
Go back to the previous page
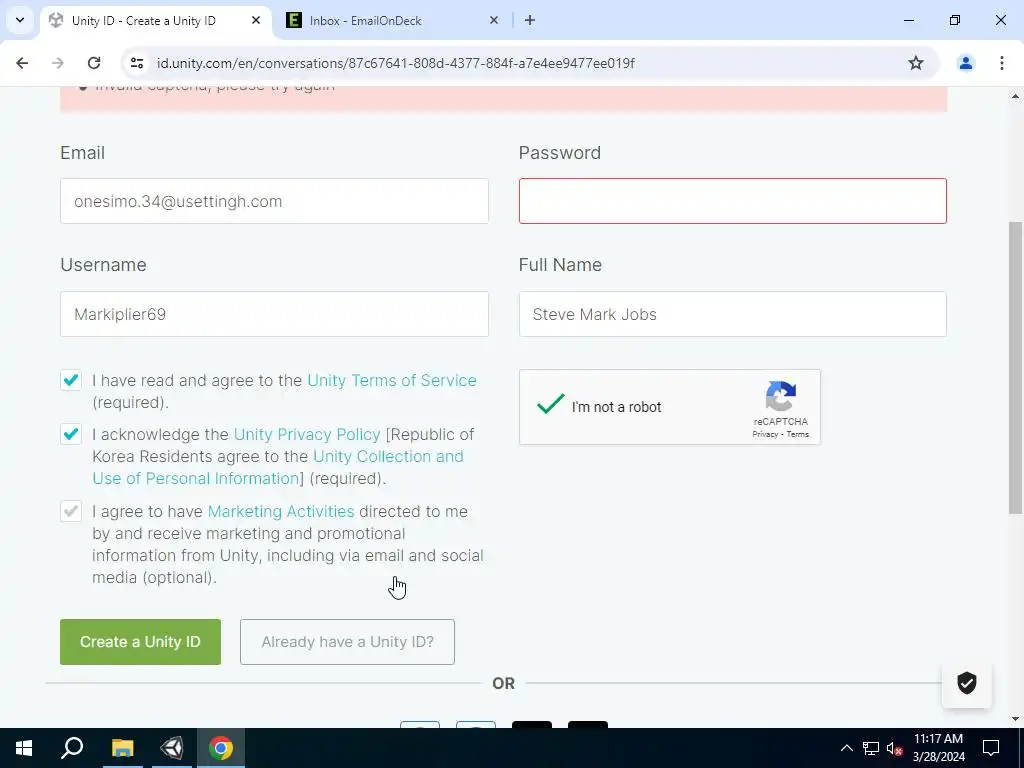coord(22,63)
